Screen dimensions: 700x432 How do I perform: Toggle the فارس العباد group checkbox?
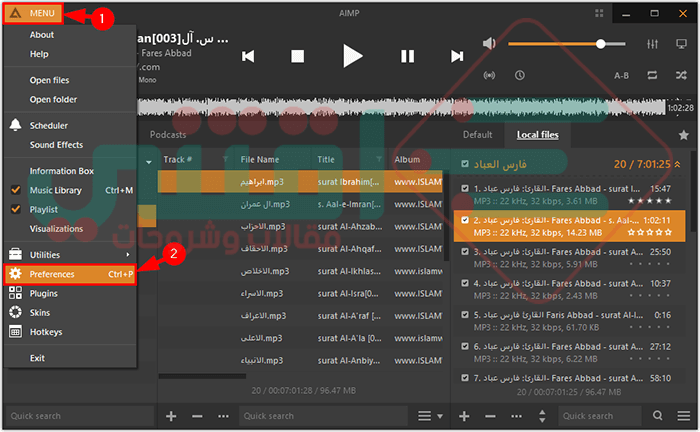pyautogui.click(x=465, y=164)
